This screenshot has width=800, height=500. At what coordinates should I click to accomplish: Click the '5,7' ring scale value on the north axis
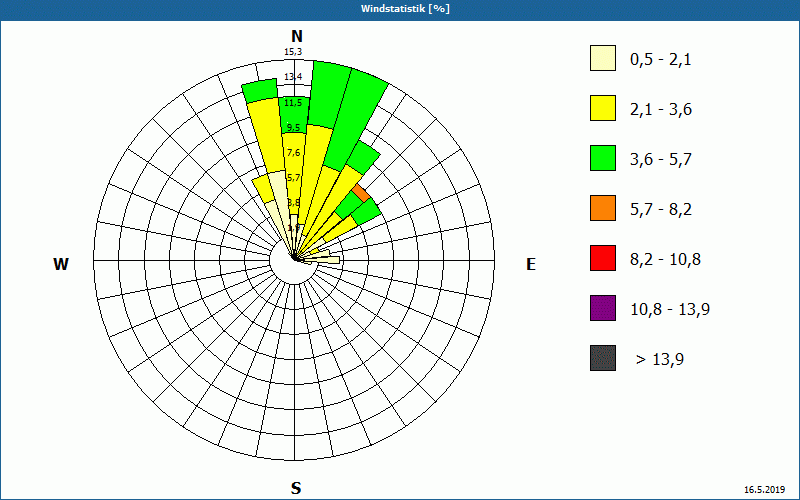(x=293, y=178)
